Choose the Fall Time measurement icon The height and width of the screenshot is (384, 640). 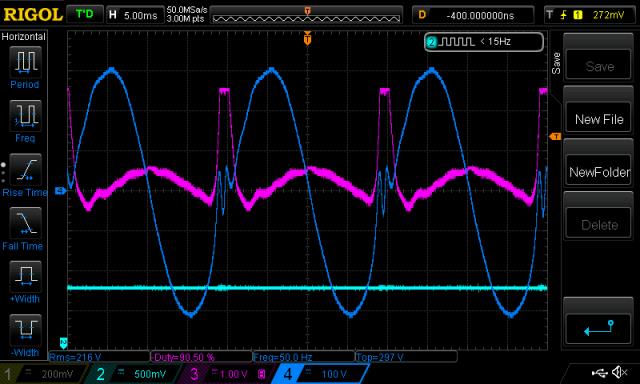pyautogui.click(x=25, y=223)
